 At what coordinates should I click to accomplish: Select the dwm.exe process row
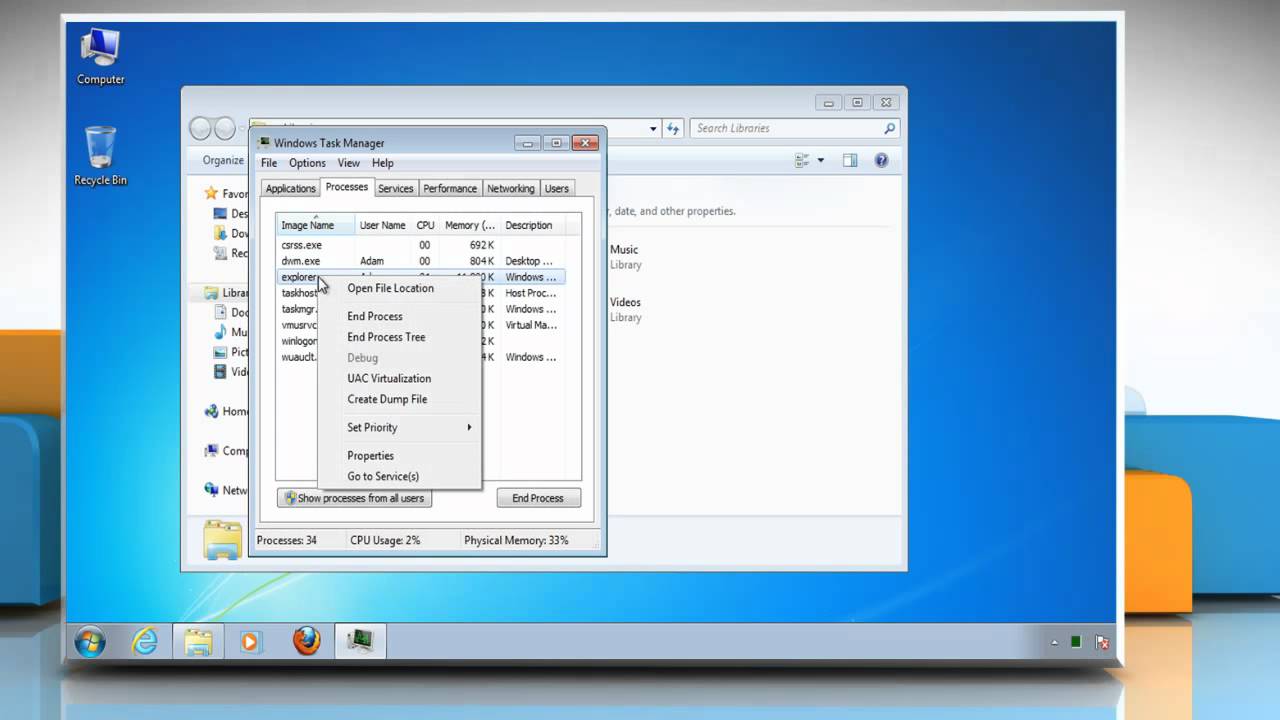tap(421, 261)
